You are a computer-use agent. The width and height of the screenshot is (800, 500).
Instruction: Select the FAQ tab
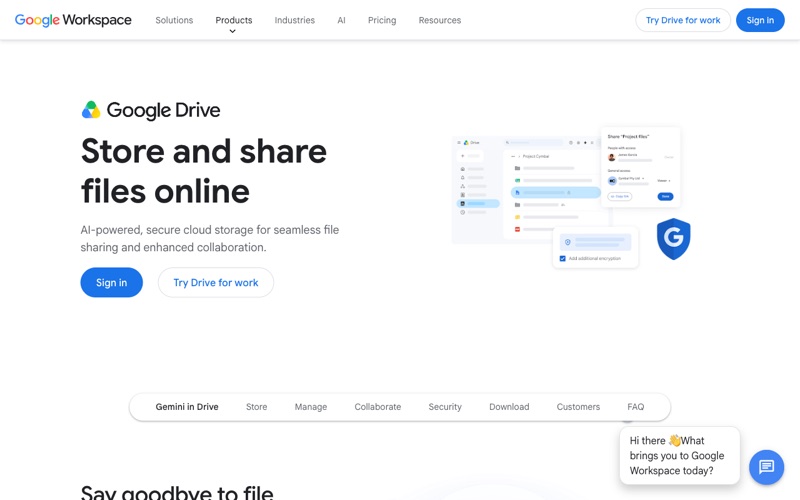tap(635, 407)
